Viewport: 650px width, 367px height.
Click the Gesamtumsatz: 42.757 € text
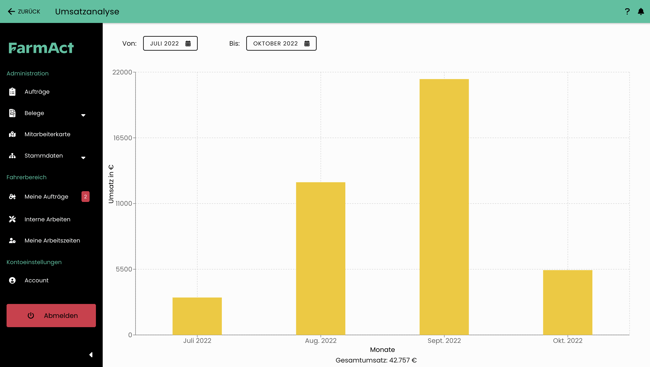click(376, 360)
